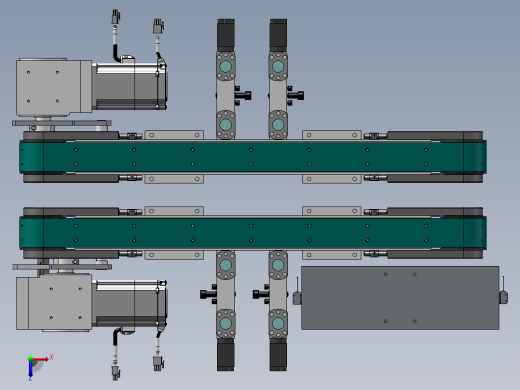Click the red X axis arrow of triad
The height and width of the screenshot is (390, 520).
(41, 359)
